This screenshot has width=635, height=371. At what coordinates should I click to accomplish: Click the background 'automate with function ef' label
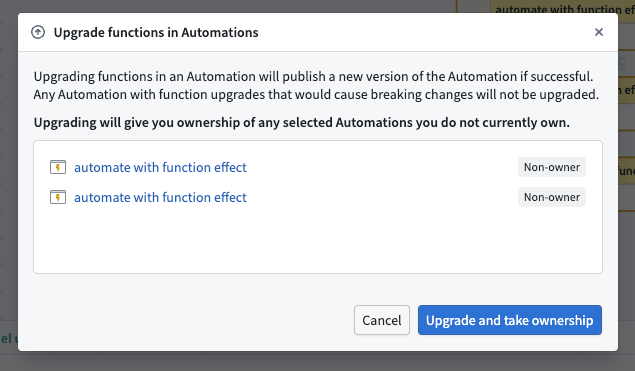(x=565, y=7)
